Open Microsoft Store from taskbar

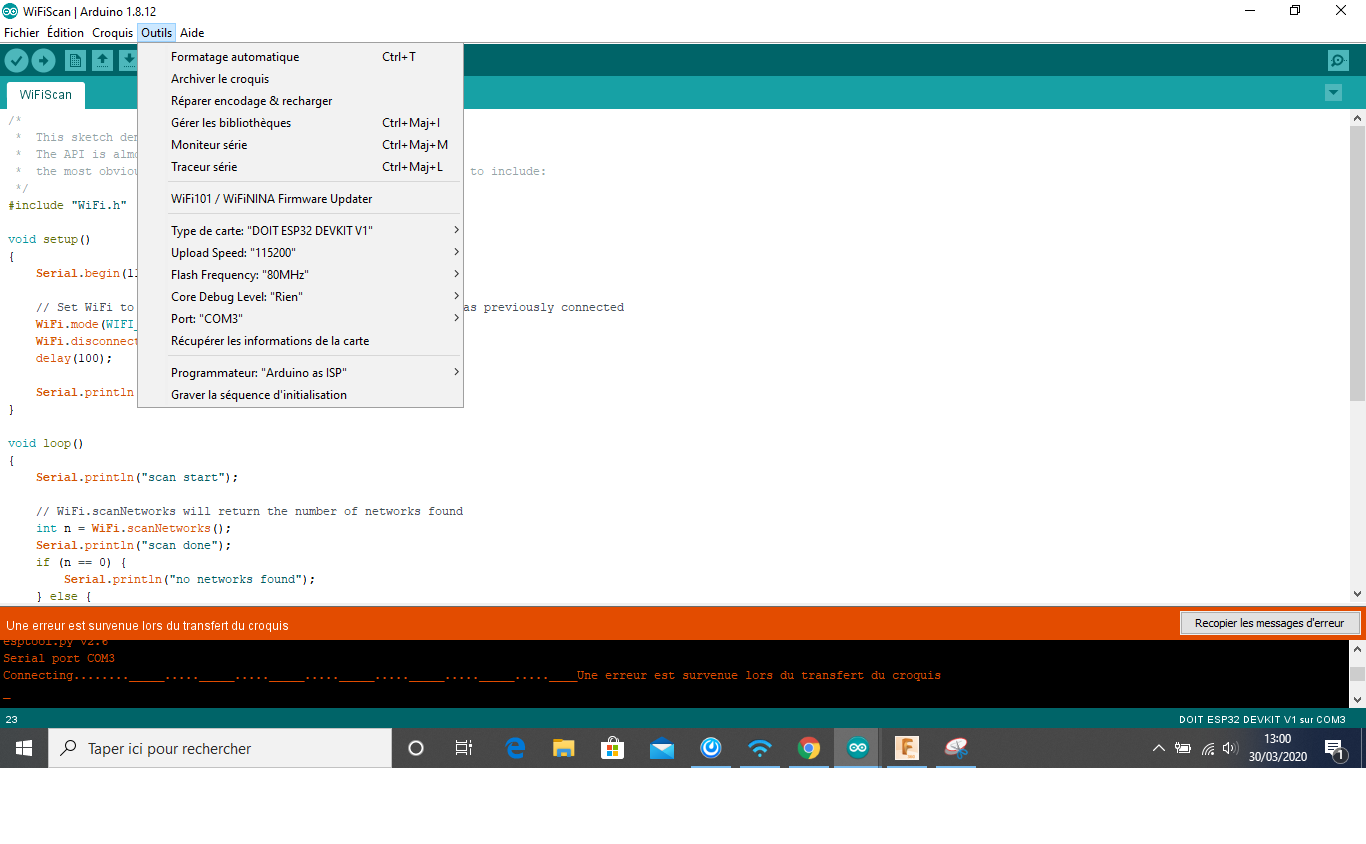point(612,748)
